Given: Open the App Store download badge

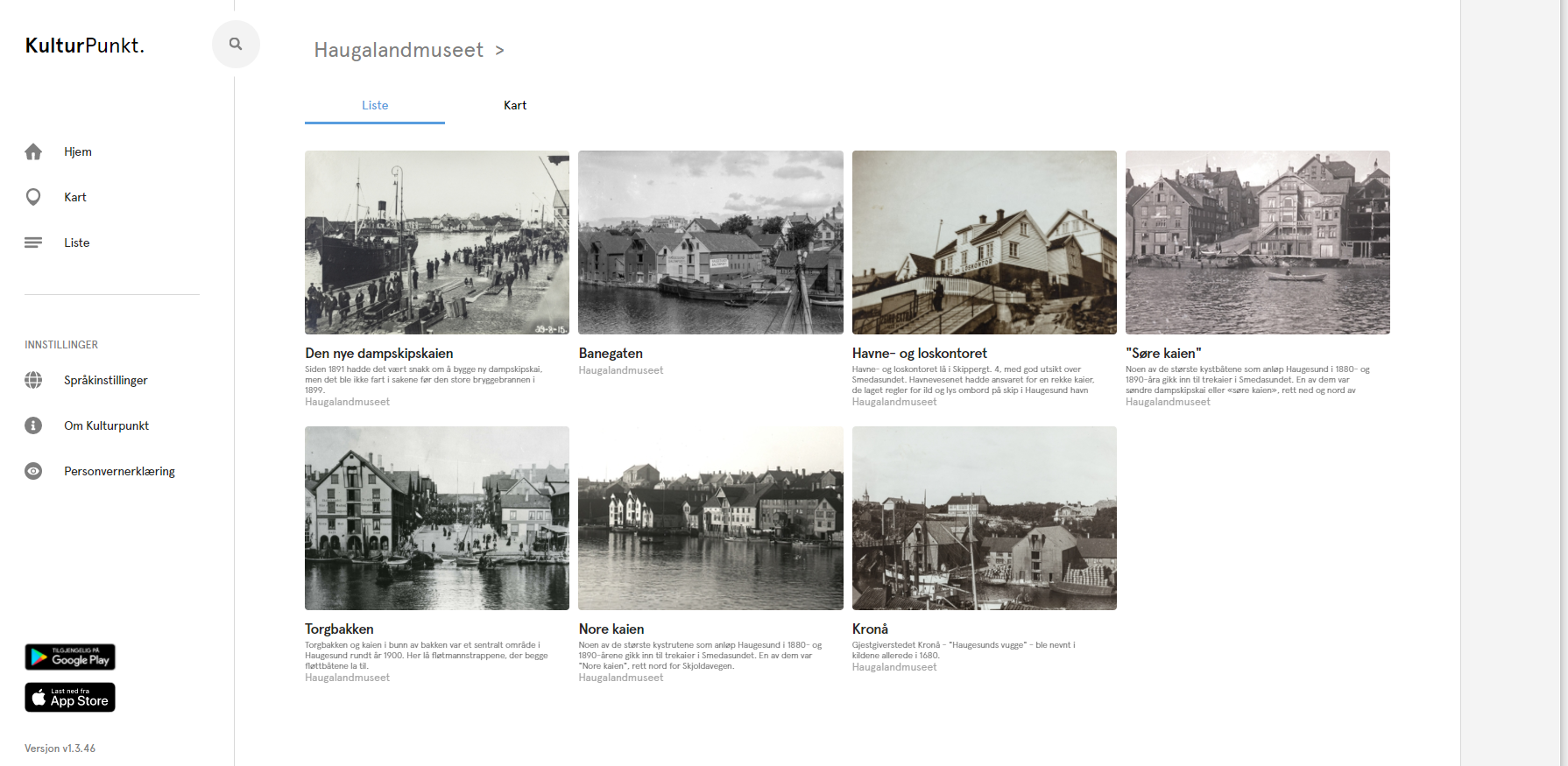Looking at the screenshot, I should (70, 697).
